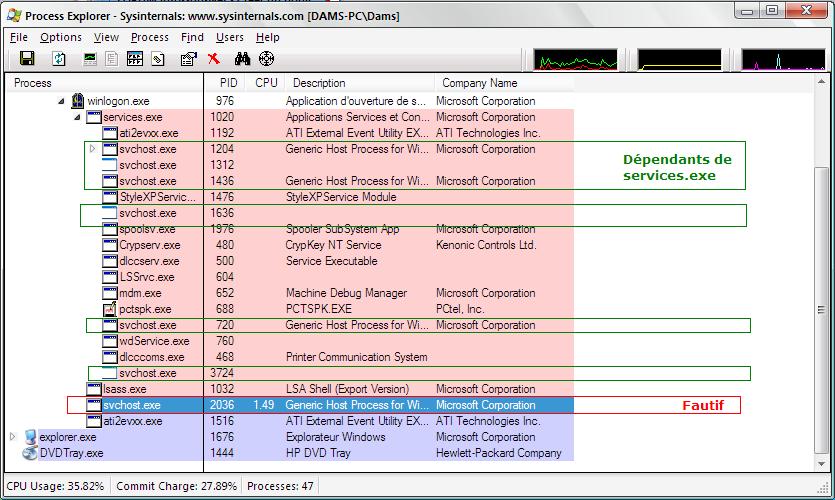Screen dimensions: 835x500
Task: Sort by the Company Name column header
Action: point(504,83)
